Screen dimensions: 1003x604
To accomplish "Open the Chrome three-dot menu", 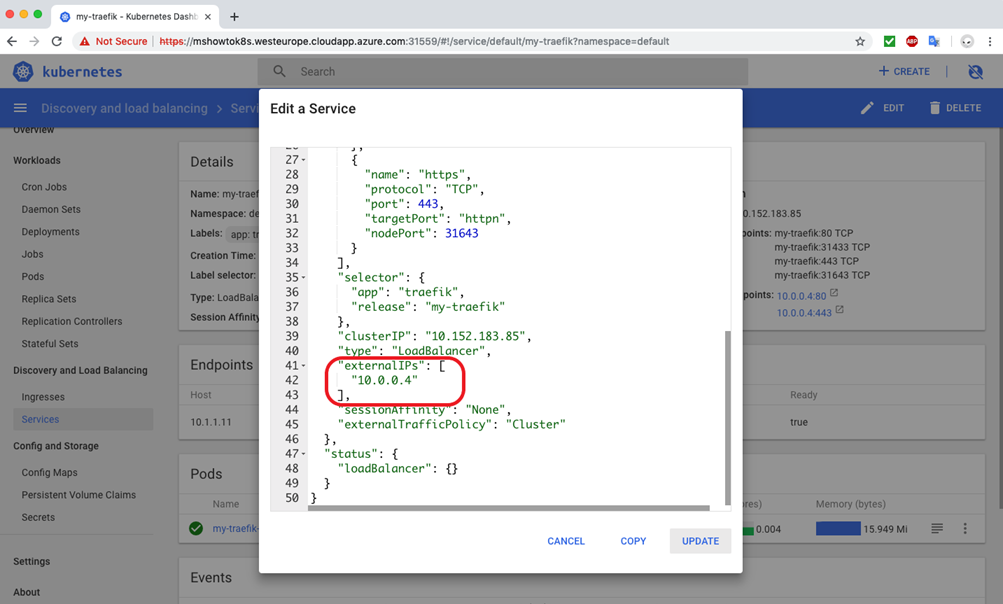I will click(x=990, y=42).
